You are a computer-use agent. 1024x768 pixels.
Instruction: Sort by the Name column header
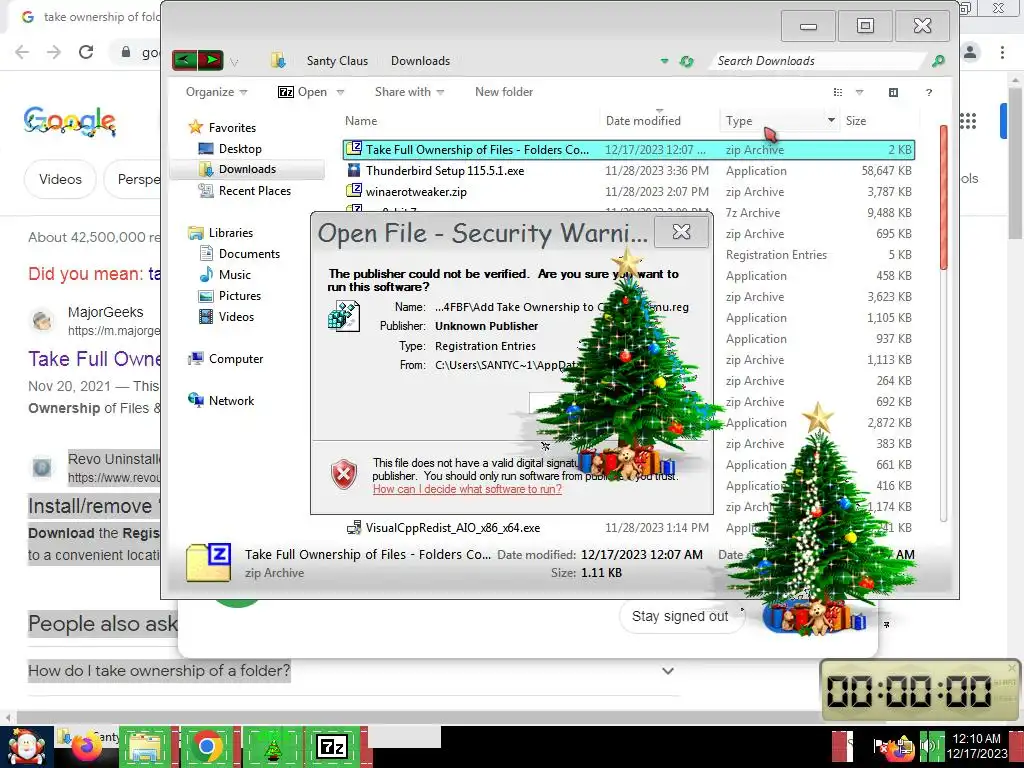tap(360, 121)
